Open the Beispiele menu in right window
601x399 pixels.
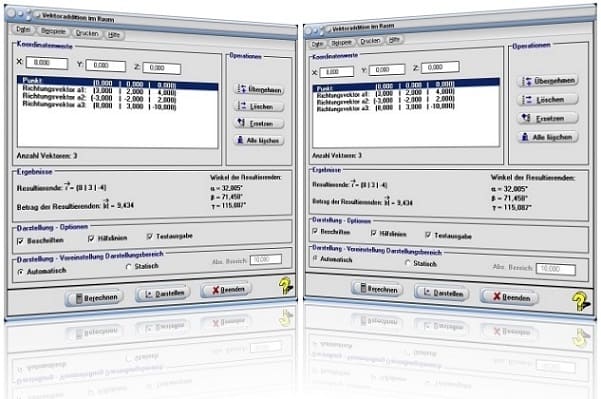[341, 42]
